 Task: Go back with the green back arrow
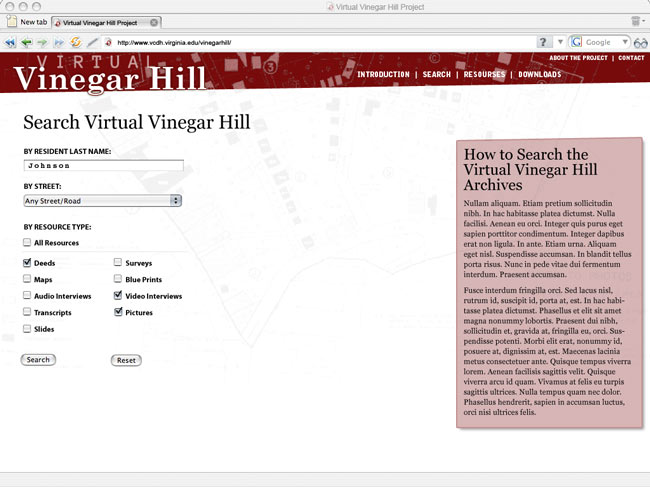(27, 42)
